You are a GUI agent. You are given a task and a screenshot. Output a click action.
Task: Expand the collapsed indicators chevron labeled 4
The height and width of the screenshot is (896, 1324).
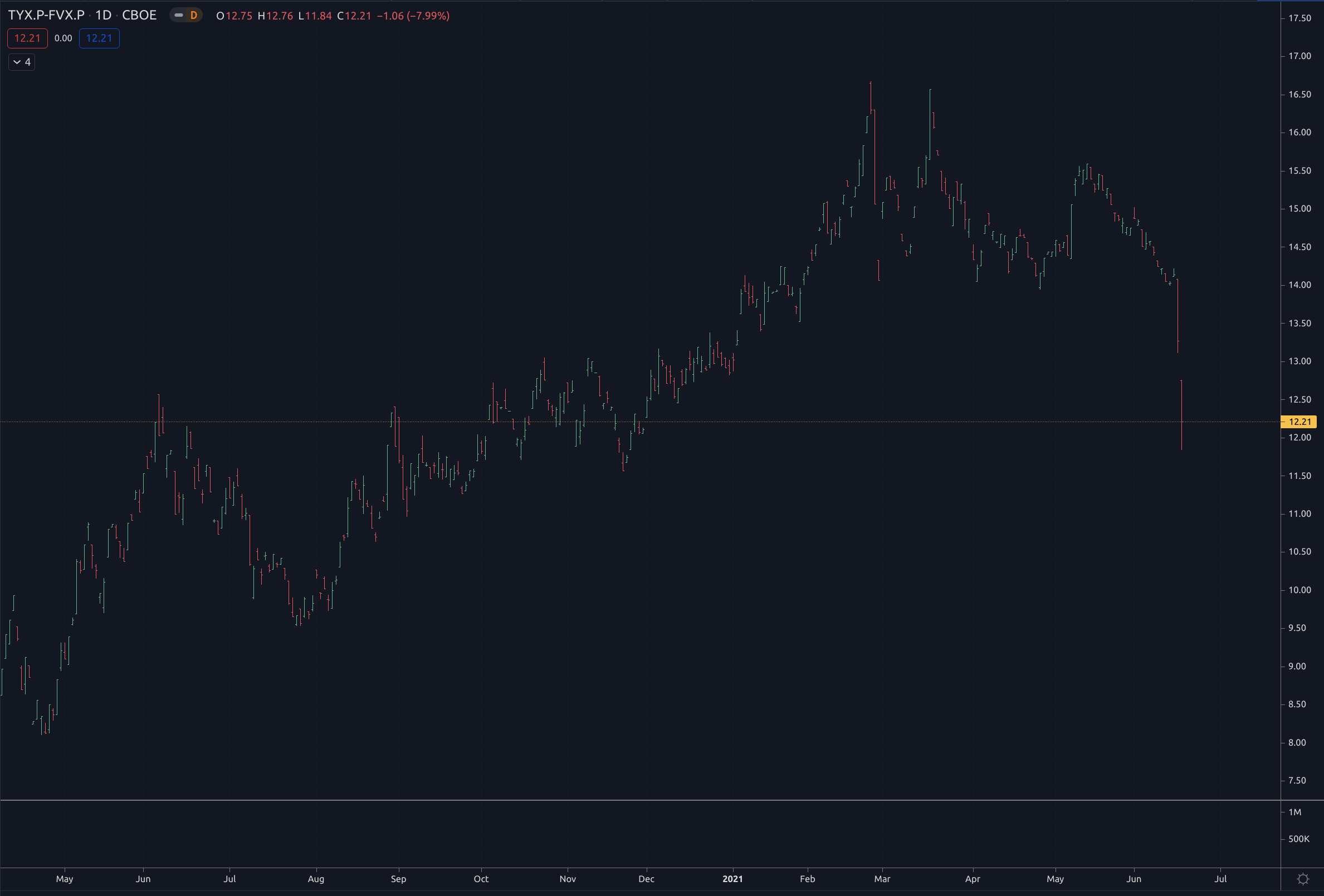(22, 62)
